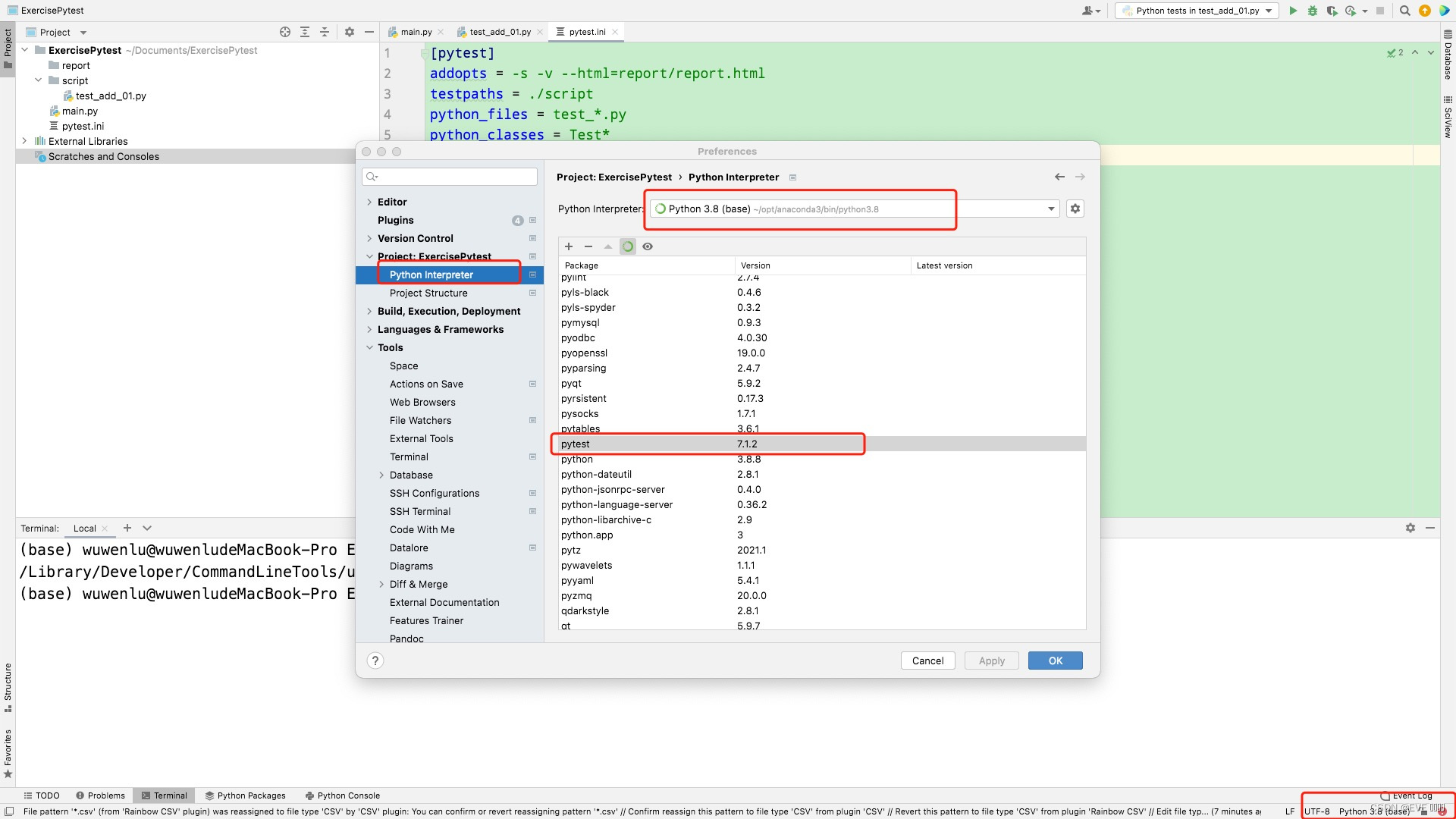The width and height of the screenshot is (1456, 819).
Task: Click the install package plus icon
Action: point(569,246)
